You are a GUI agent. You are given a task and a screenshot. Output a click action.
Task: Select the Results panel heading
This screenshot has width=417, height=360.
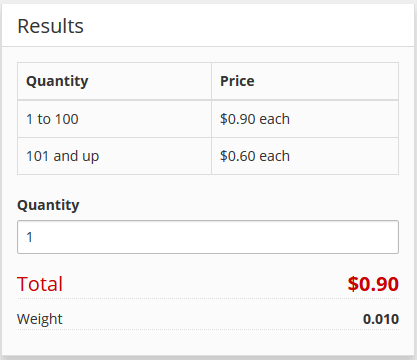(x=50, y=26)
